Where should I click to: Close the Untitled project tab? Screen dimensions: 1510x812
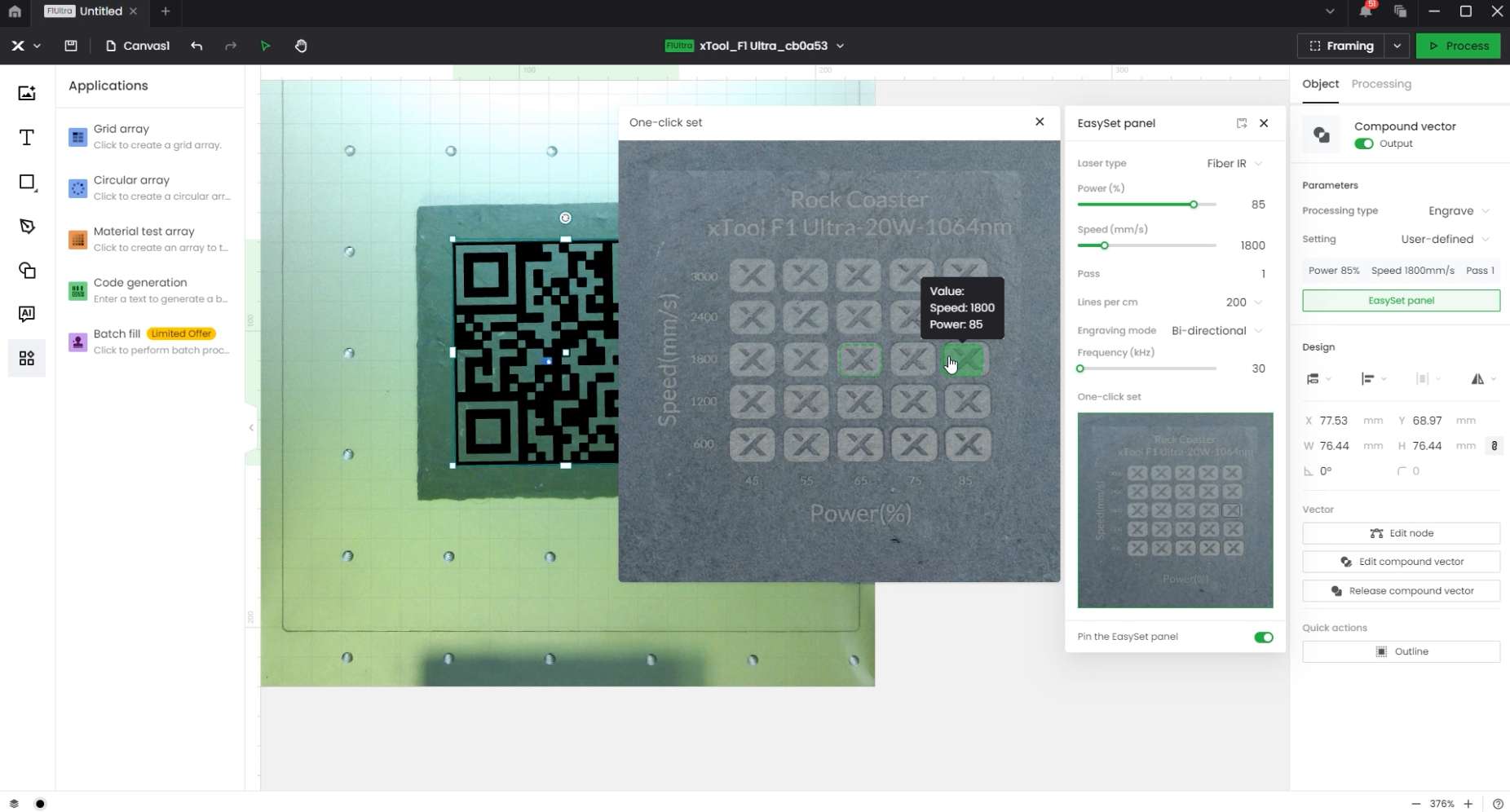[x=133, y=11]
